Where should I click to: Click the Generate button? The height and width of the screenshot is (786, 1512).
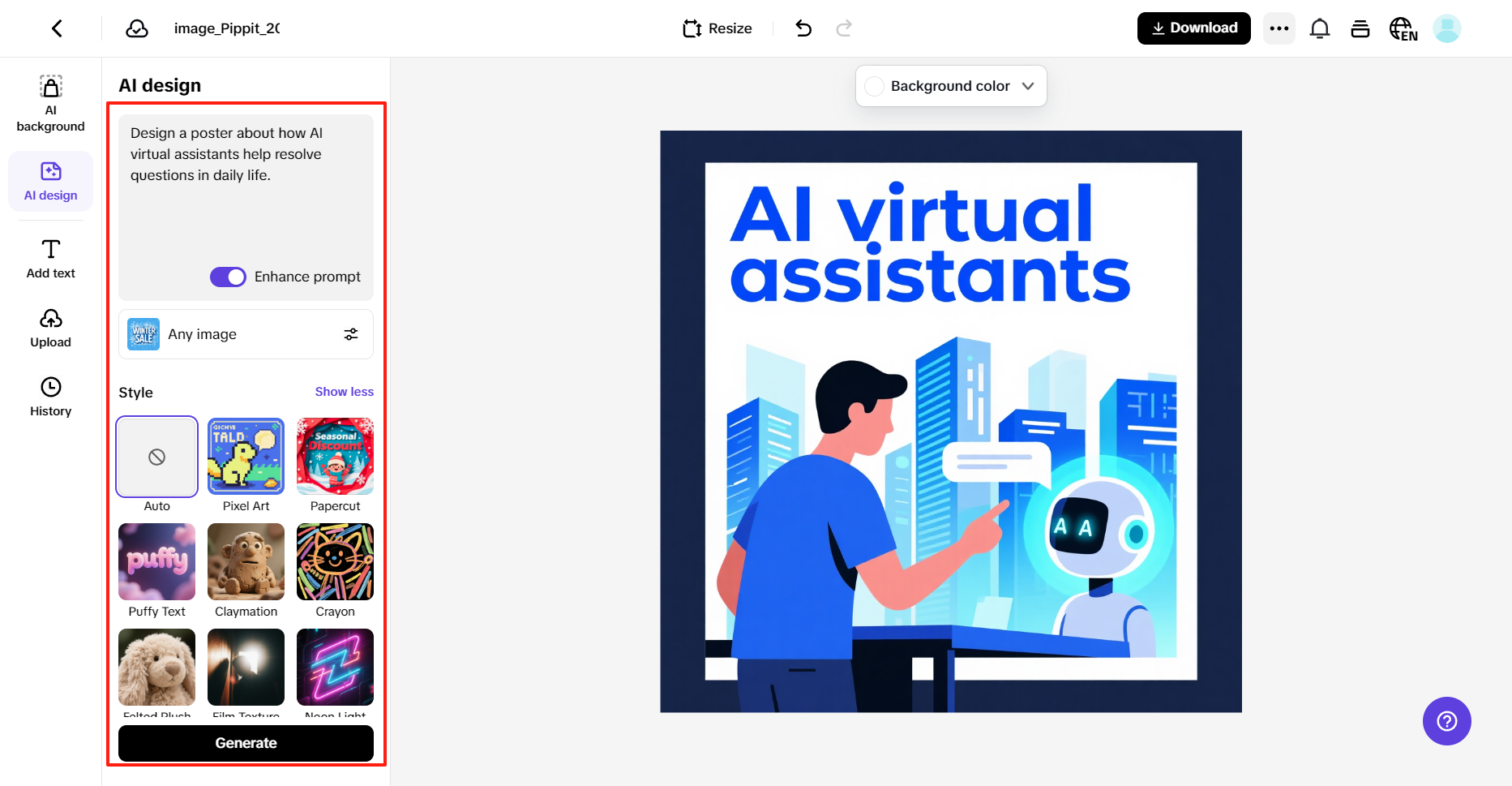click(246, 743)
